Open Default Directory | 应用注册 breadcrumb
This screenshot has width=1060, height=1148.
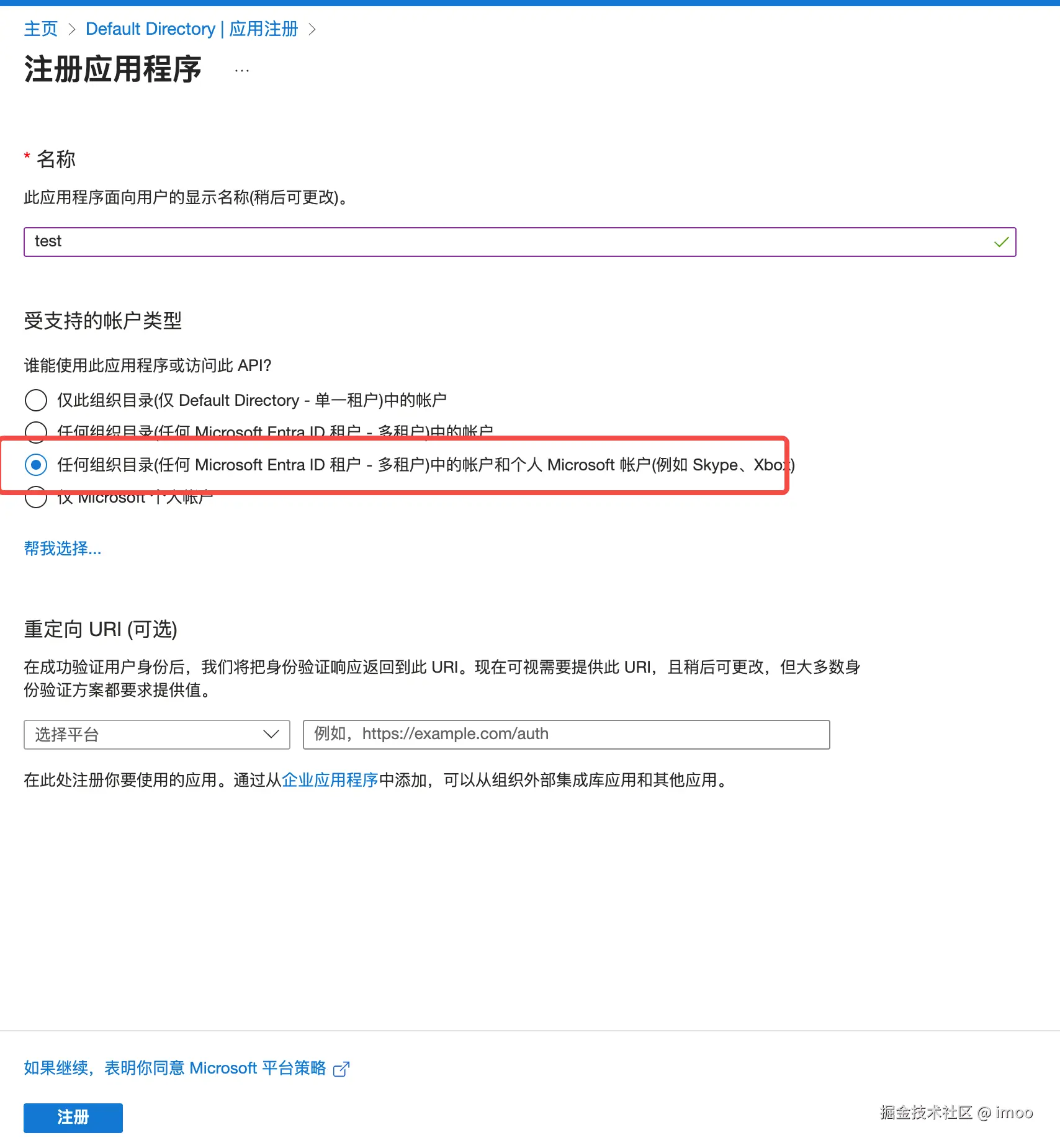pos(192,29)
